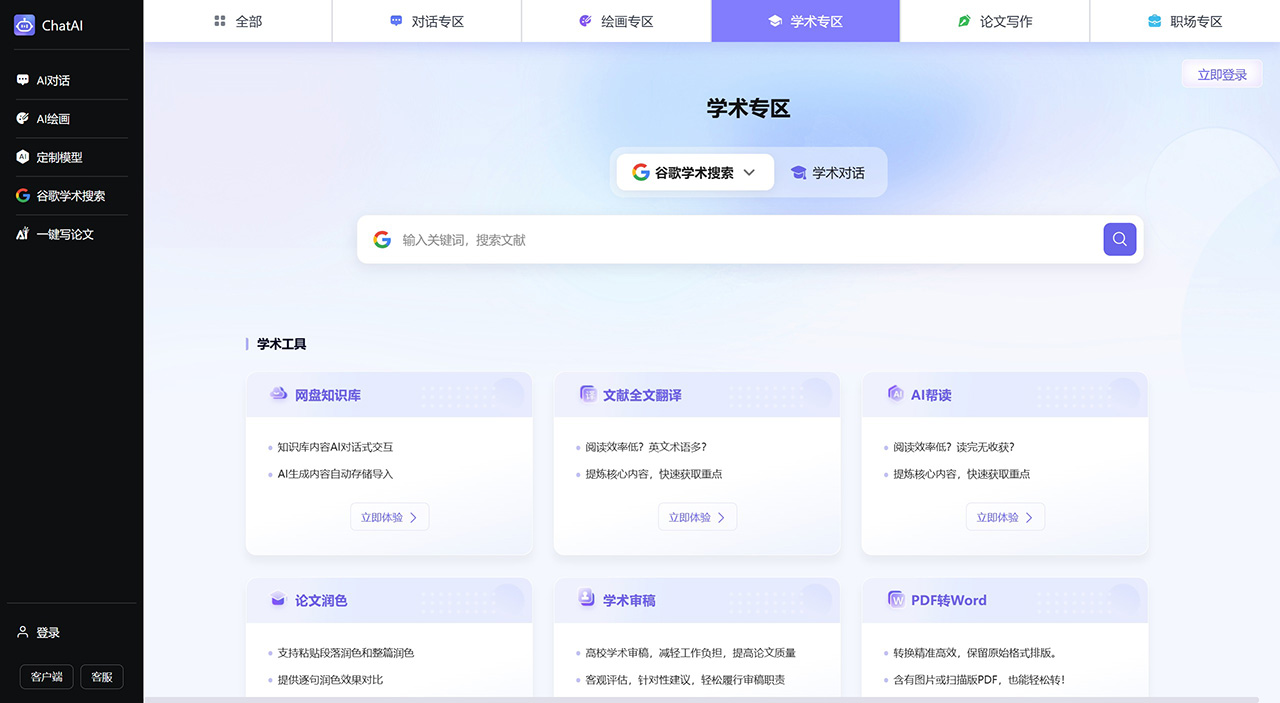
Task: Click 登录 at bottom of sidebar
Action: point(36,632)
